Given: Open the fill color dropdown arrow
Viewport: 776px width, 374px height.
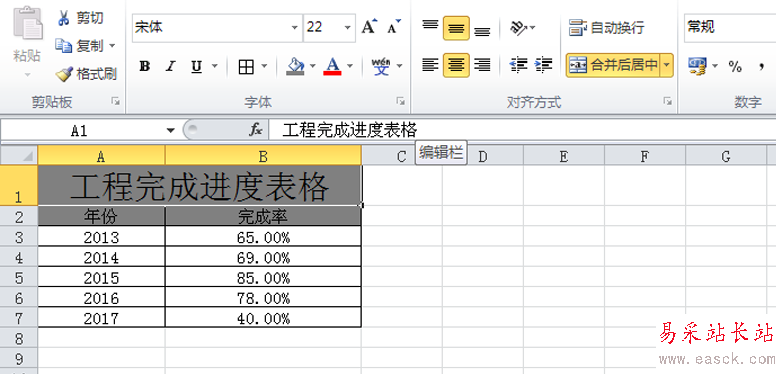Looking at the screenshot, I should click(x=313, y=66).
